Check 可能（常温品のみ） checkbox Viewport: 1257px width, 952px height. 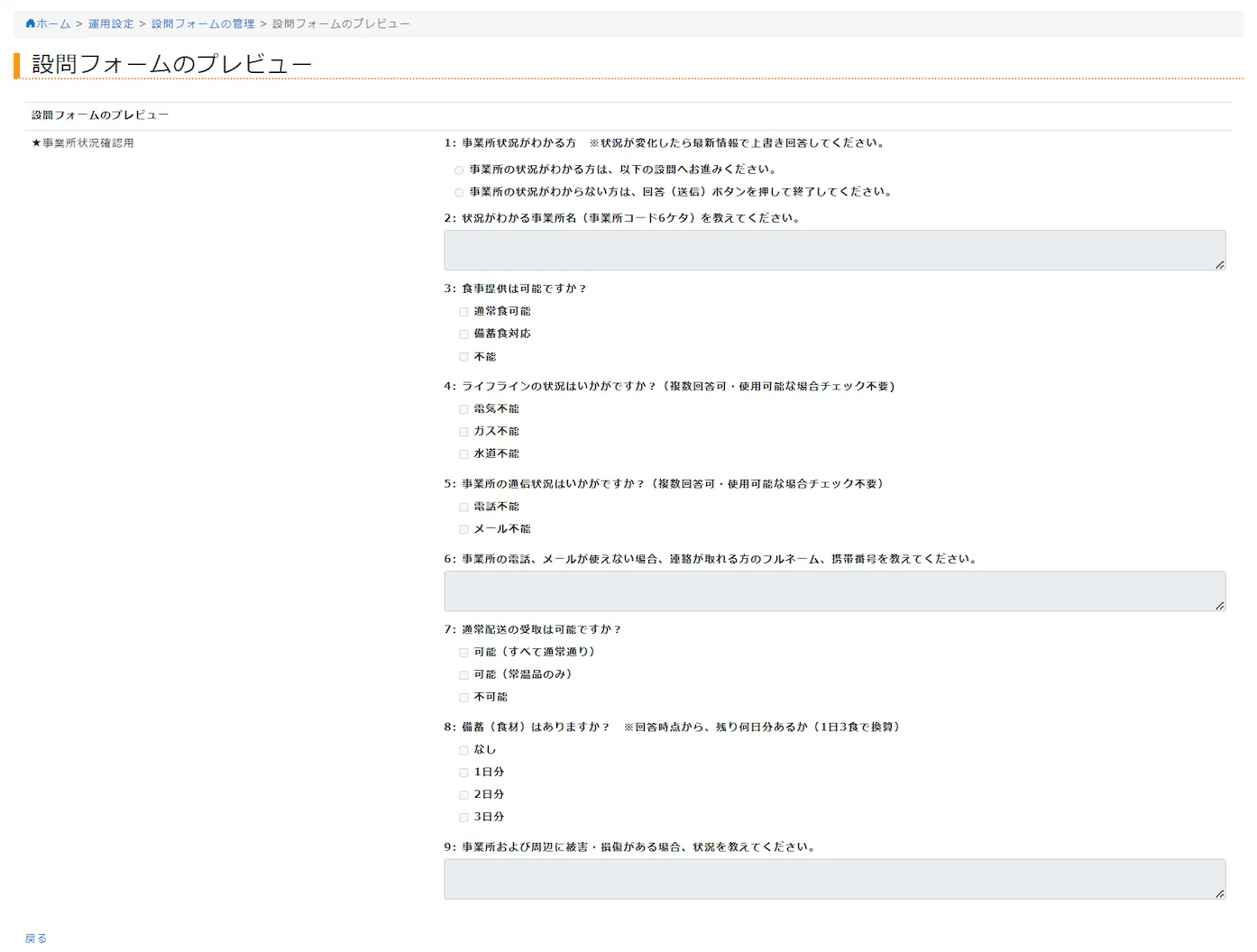coord(463,675)
